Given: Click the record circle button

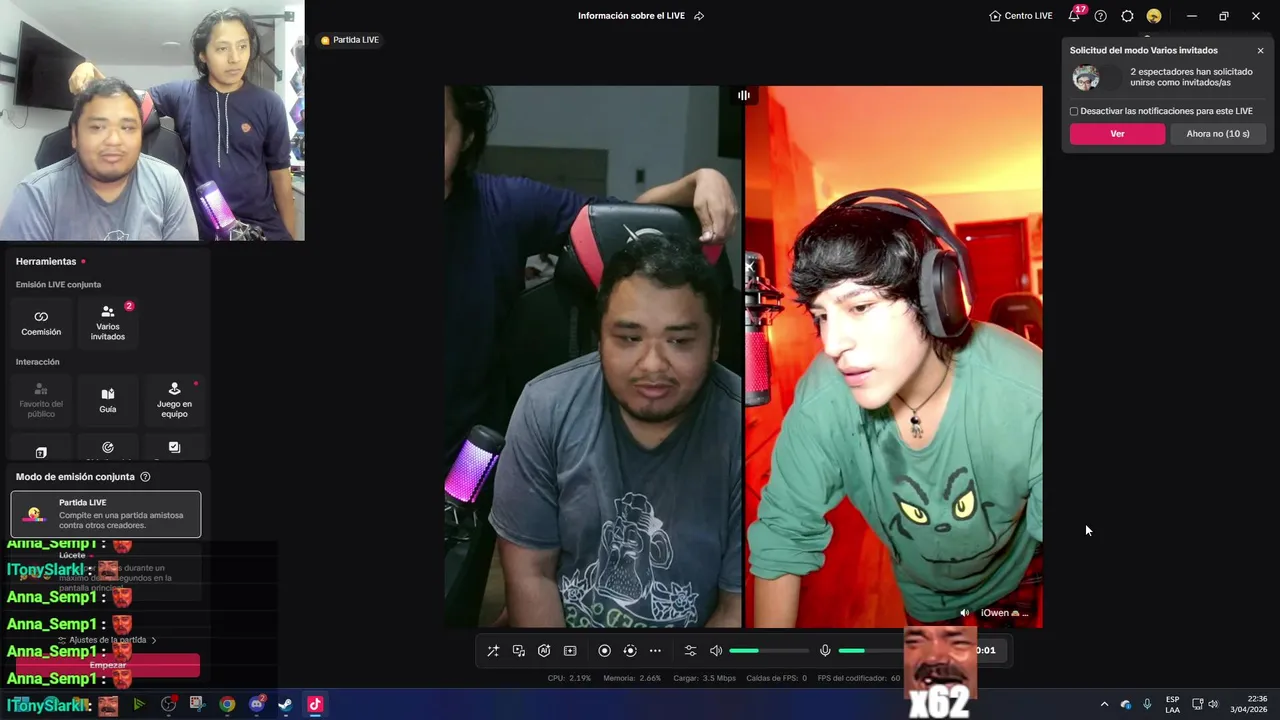Looking at the screenshot, I should pos(604,651).
